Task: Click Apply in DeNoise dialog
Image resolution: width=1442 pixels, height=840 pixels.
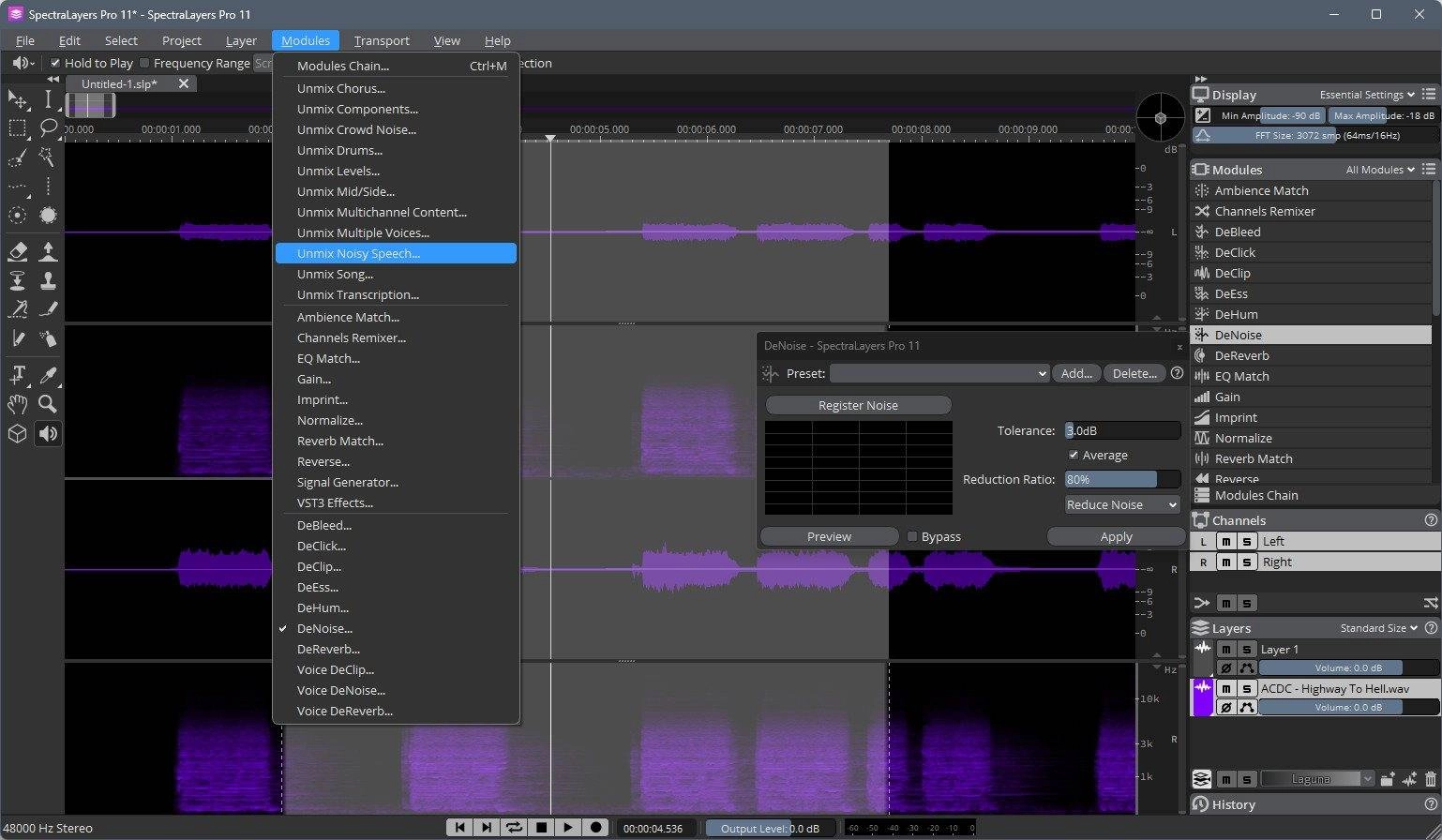Action: (x=1116, y=536)
